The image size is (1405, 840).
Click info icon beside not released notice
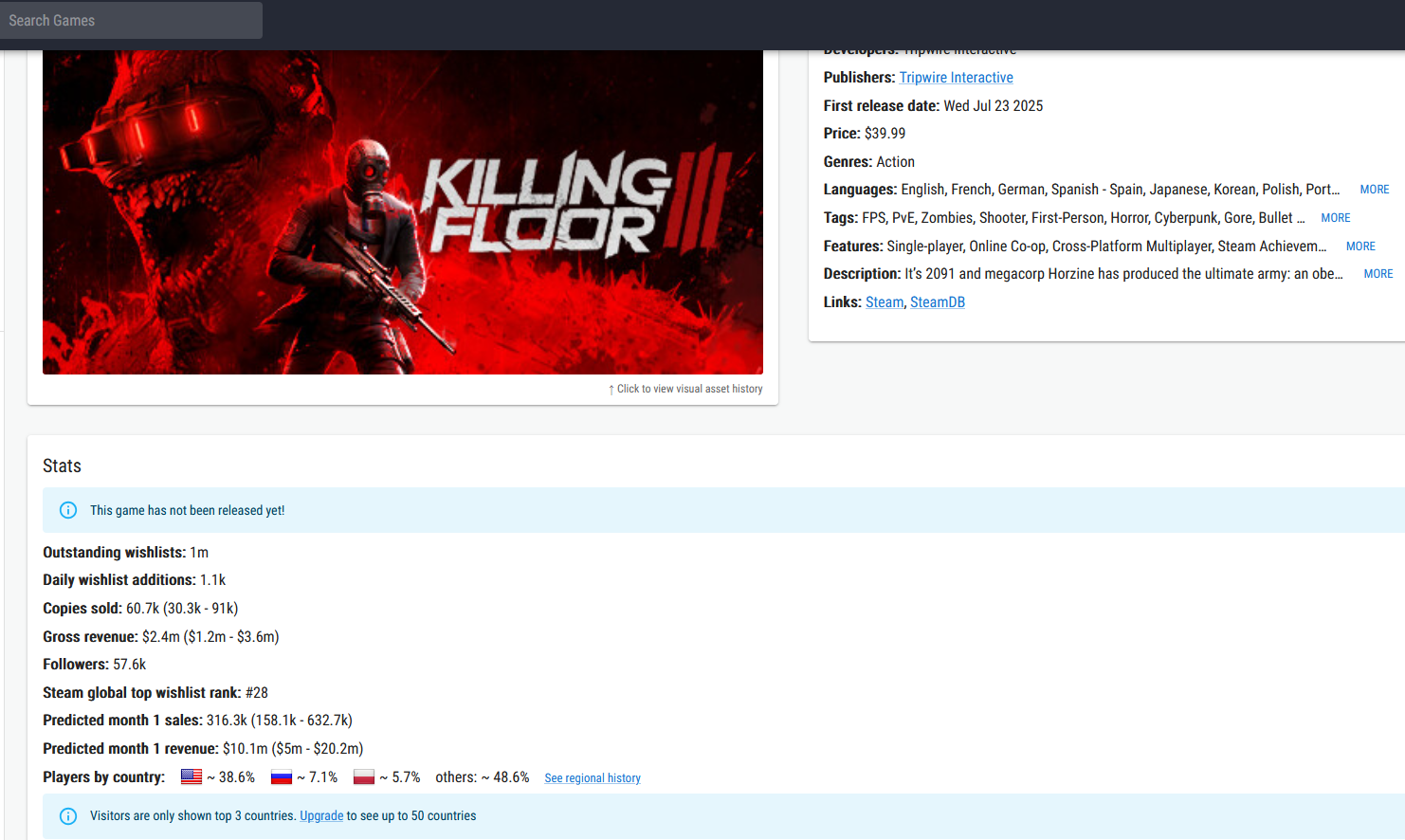[68, 510]
